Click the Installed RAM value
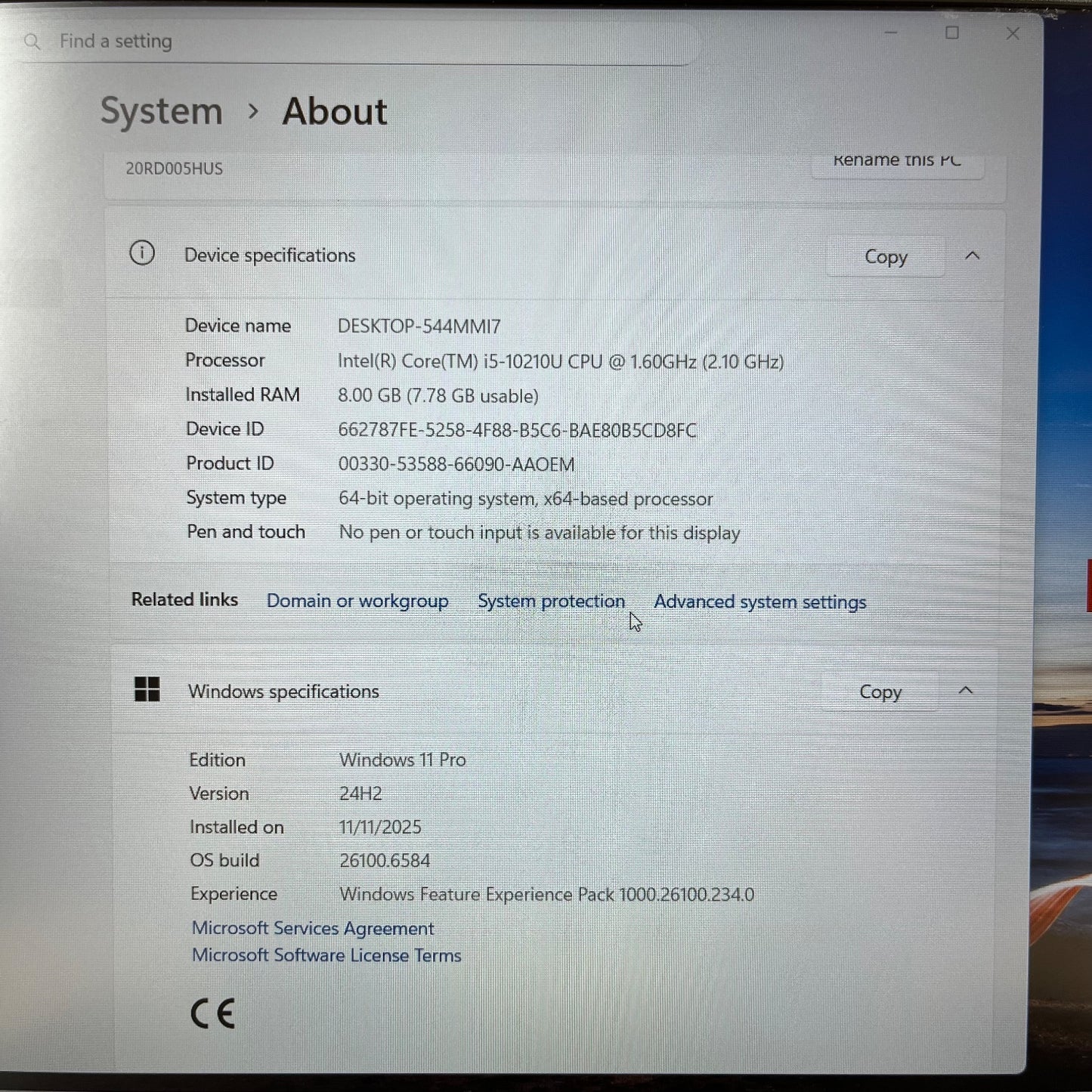This screenshot has width=1092, height=1092. 438,395
